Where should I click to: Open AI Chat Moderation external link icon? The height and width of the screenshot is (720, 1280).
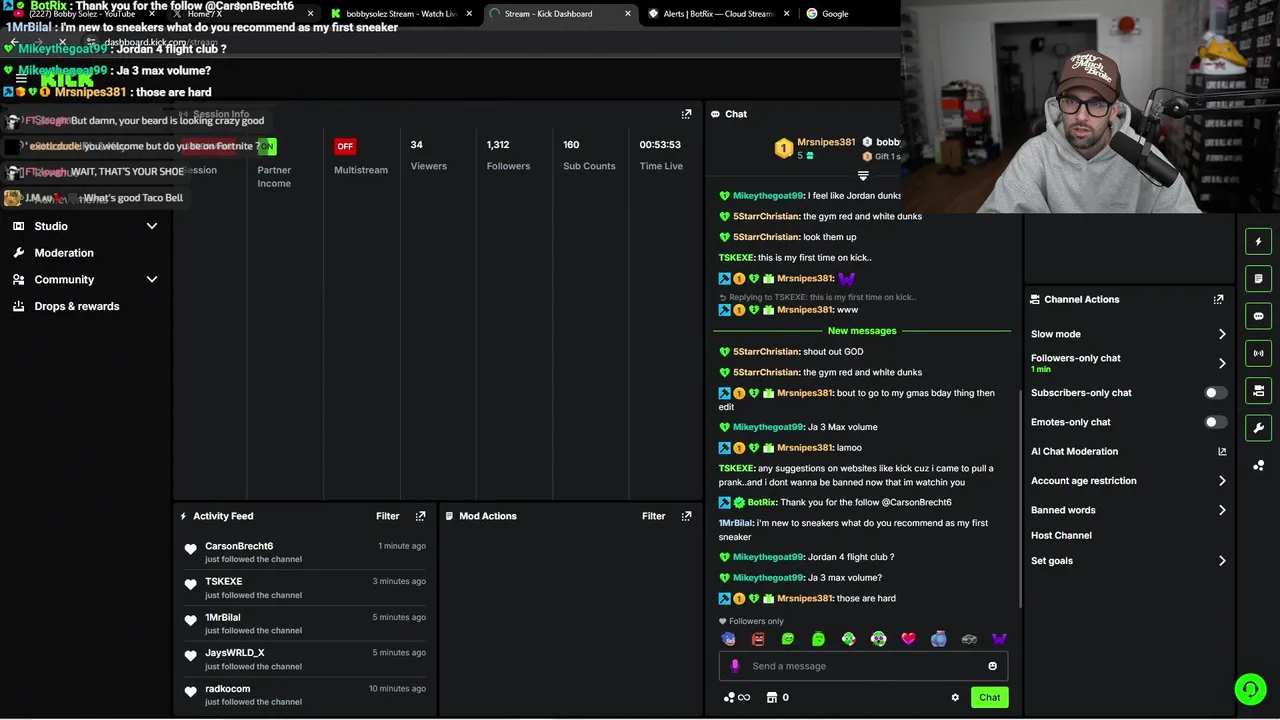coord(1222,452)
